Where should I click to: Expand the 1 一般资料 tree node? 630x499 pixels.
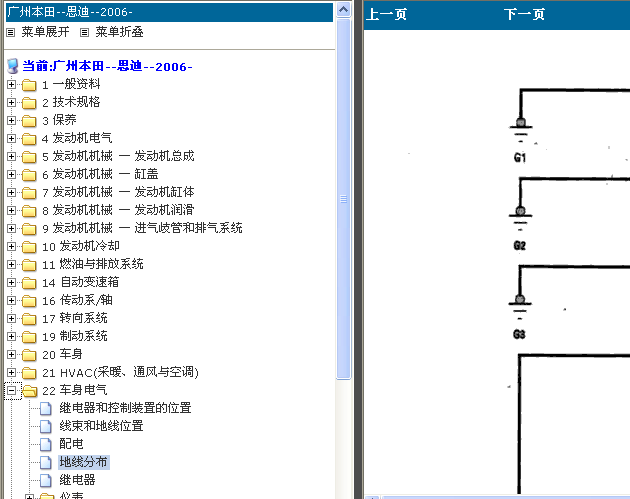(12, 85)
